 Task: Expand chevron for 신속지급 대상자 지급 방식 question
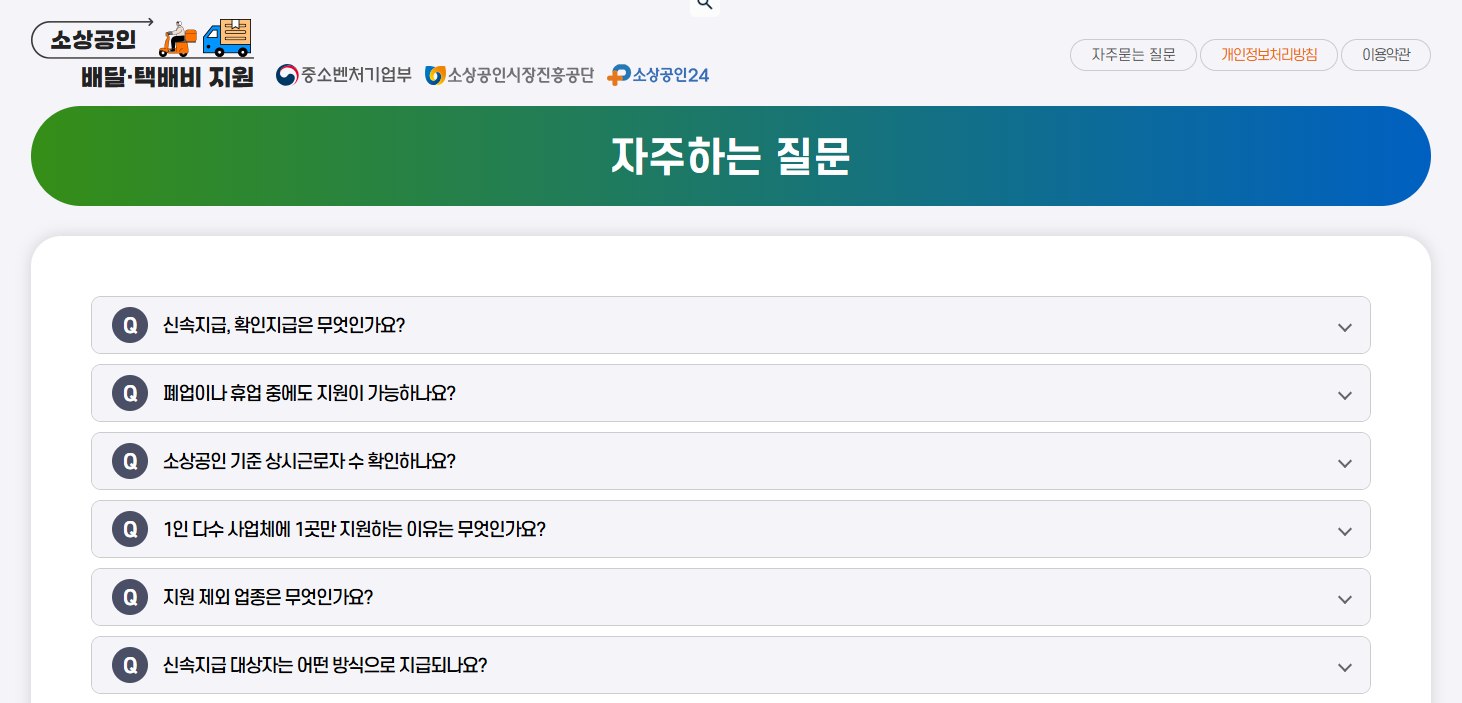pos(1345,667)
